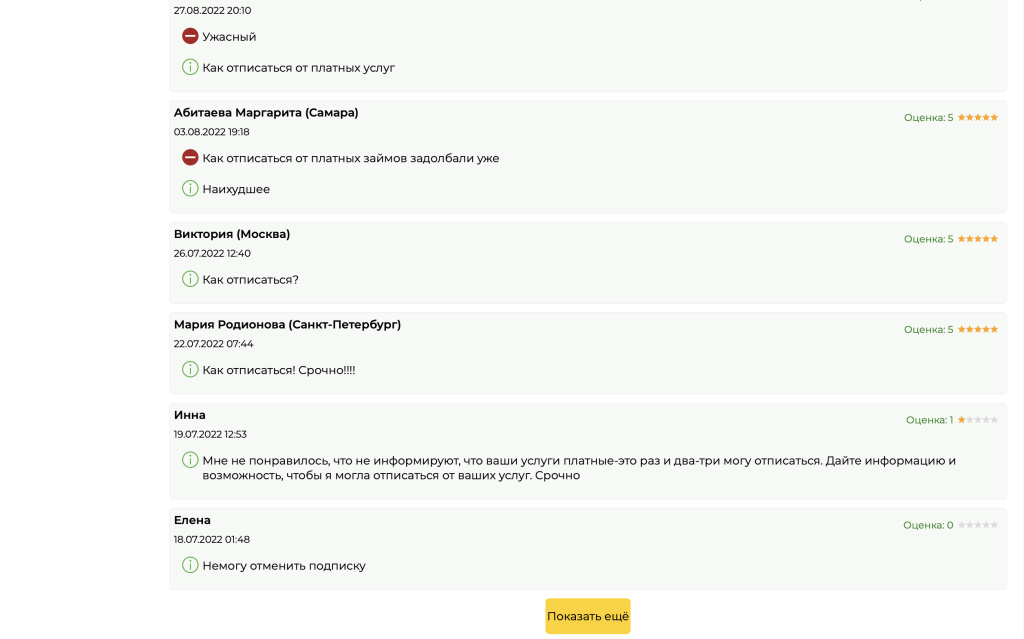Click reviewer name Инна
1024x639 pixels.
[190, 415]
